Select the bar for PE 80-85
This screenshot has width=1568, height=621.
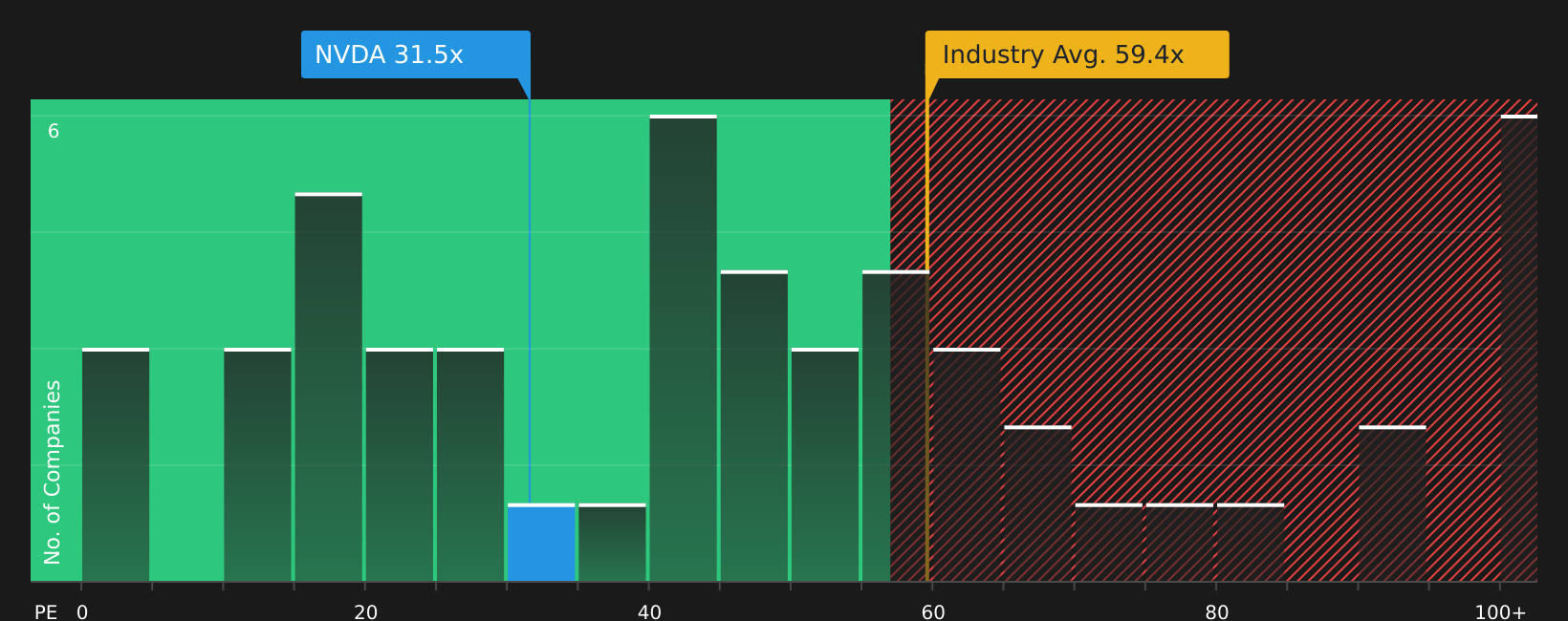click(x=1251, y=543)
